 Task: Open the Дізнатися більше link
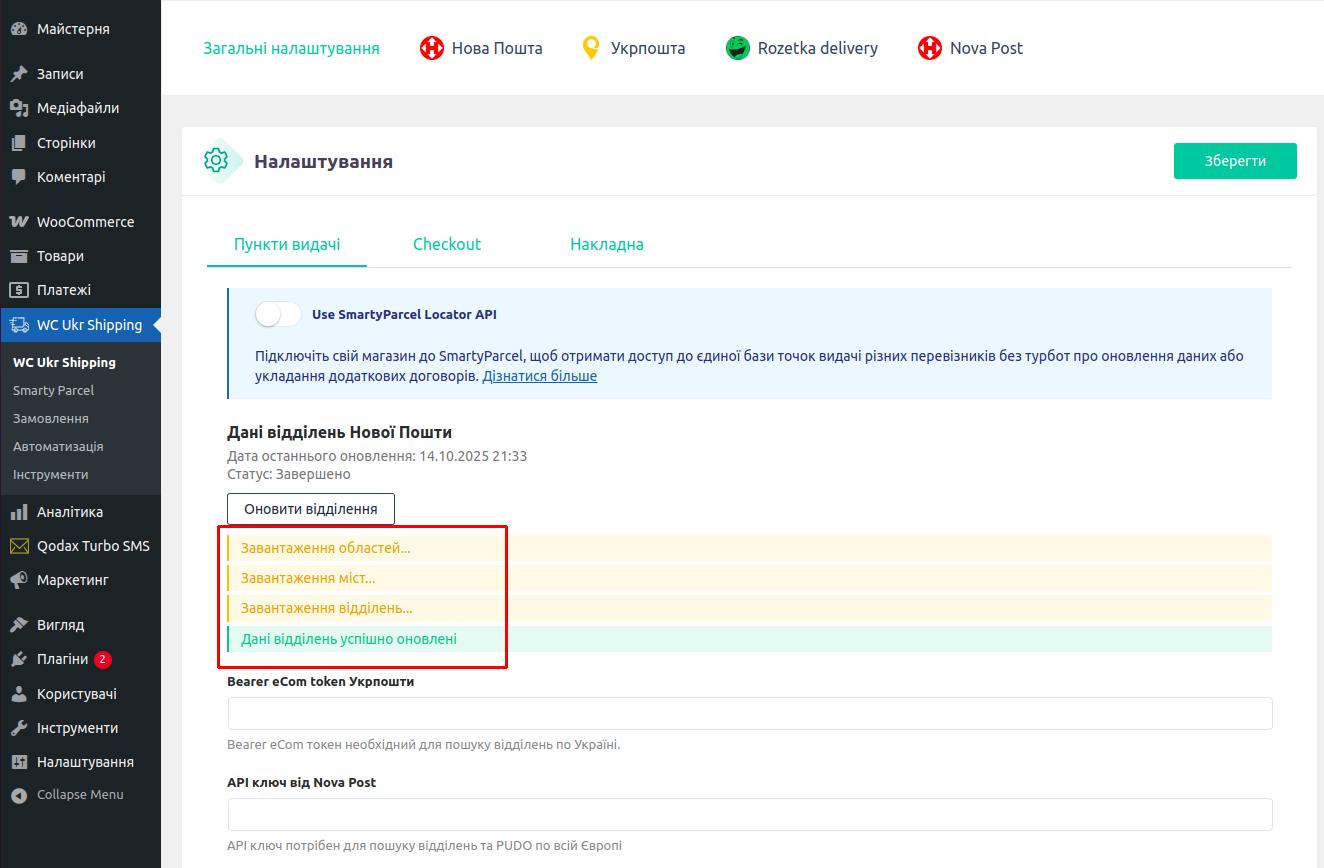point(539,376)
